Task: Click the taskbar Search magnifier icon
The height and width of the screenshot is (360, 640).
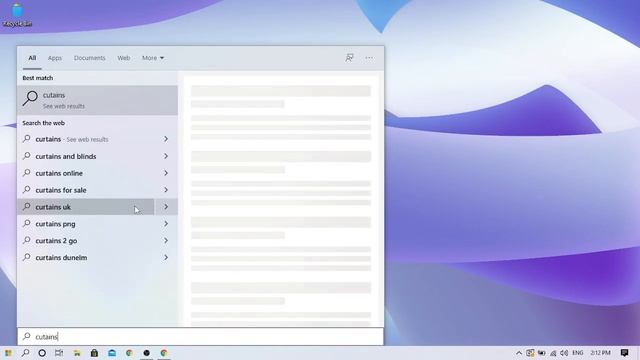Action: pos(25,353)
